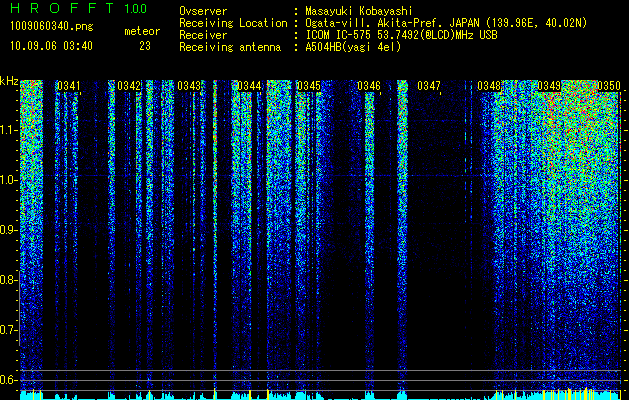The height and width of the screenshot is (400, 629).
Task: Click the 0344 time marker
Action: click(249, 86)
